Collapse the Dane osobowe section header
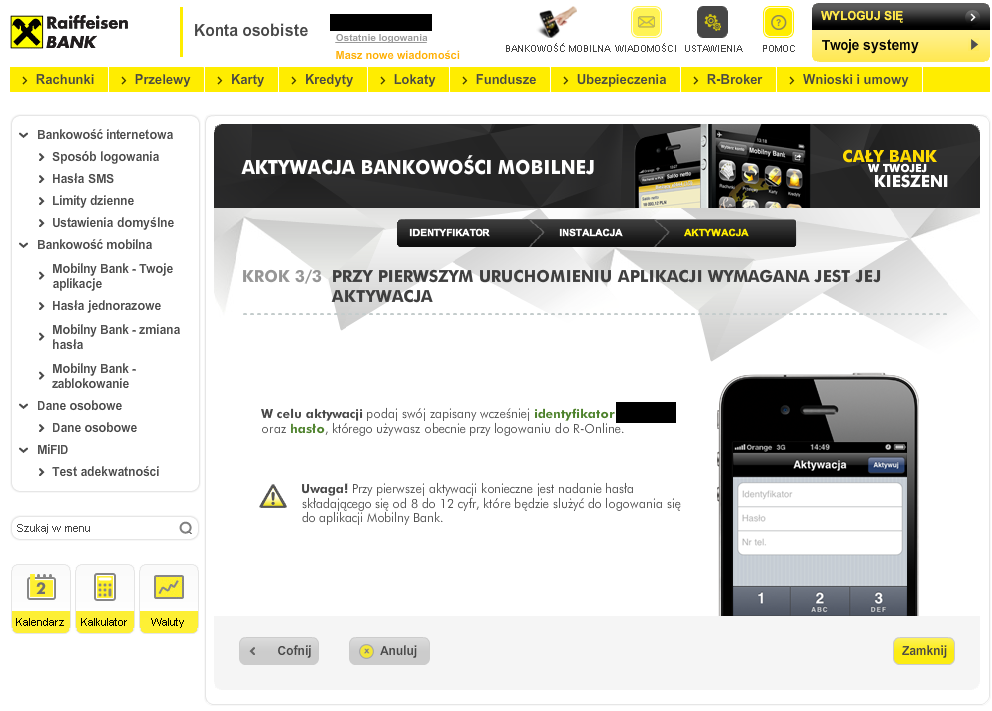Screen dimensions: 992x711 tap(24, 406)
